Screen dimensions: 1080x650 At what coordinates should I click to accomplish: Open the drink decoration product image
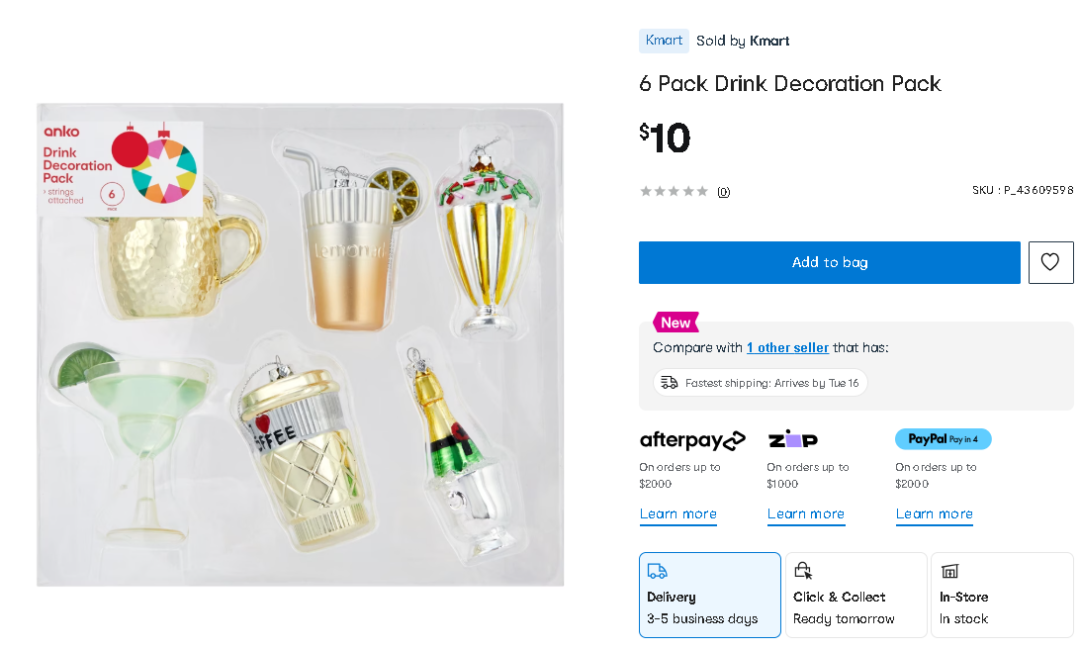(x=300, y=345)
